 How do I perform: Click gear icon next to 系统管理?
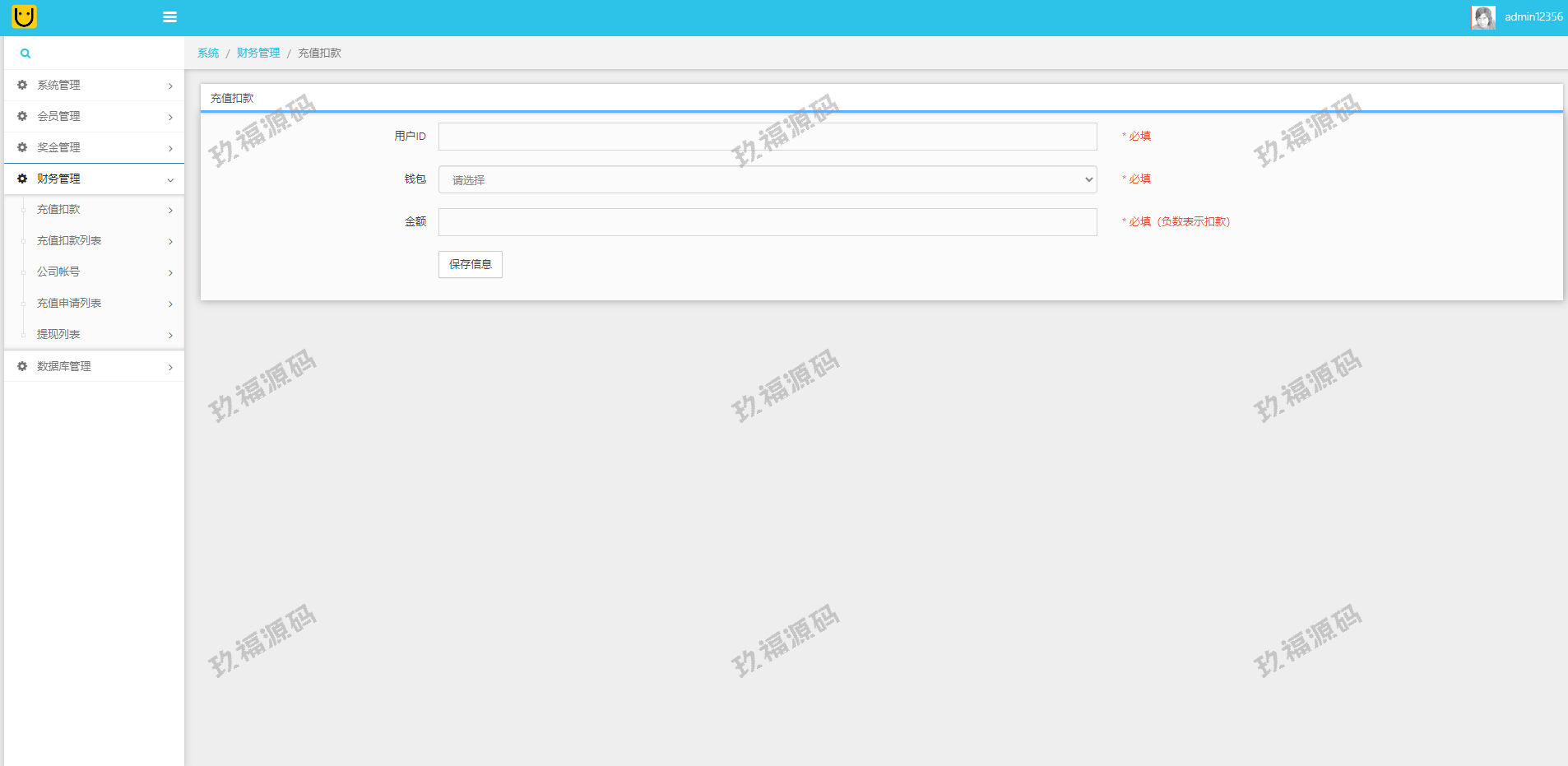[22, 86]
